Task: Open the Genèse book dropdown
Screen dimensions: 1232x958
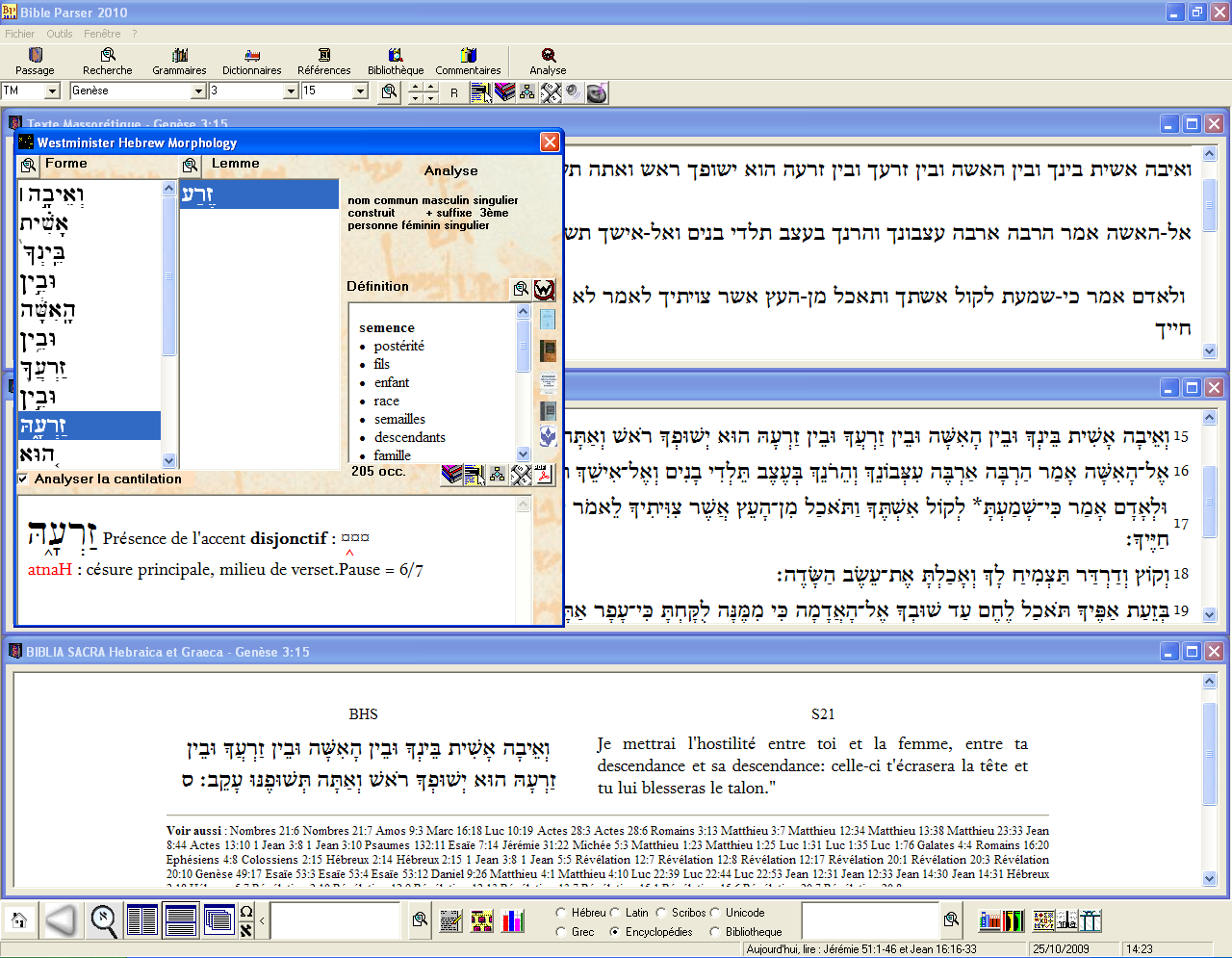Action: pyautogui.click(x=199, y=91)
